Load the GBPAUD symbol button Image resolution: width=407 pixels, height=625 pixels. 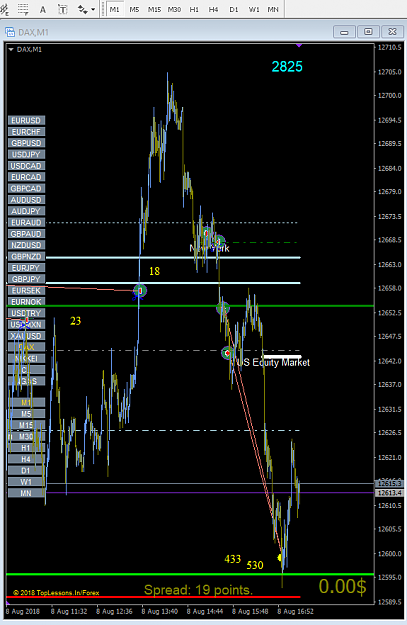[26, 234]
